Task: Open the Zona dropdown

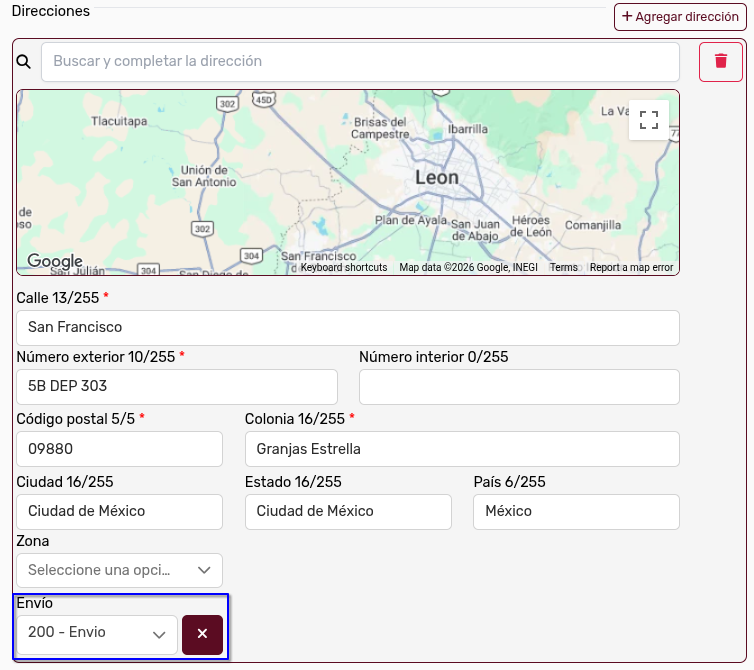Action: pos(119,570)
